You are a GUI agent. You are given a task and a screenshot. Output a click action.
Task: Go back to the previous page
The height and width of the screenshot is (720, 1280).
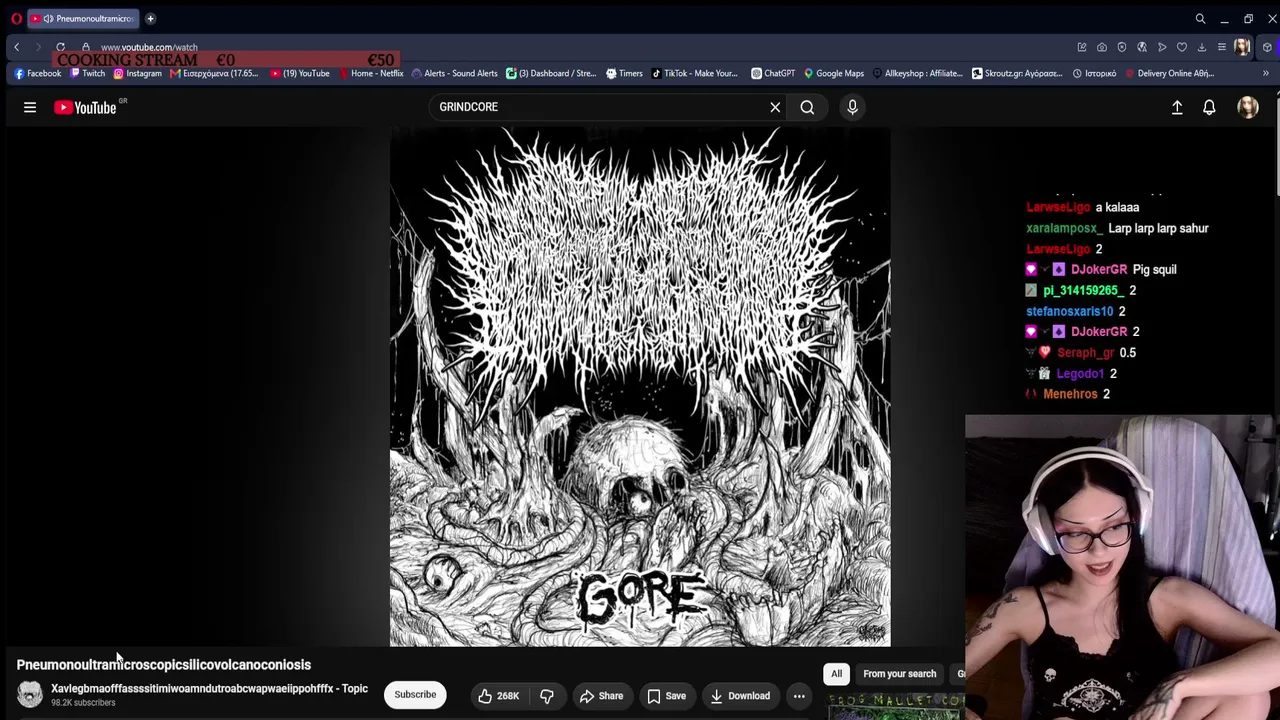16,47
